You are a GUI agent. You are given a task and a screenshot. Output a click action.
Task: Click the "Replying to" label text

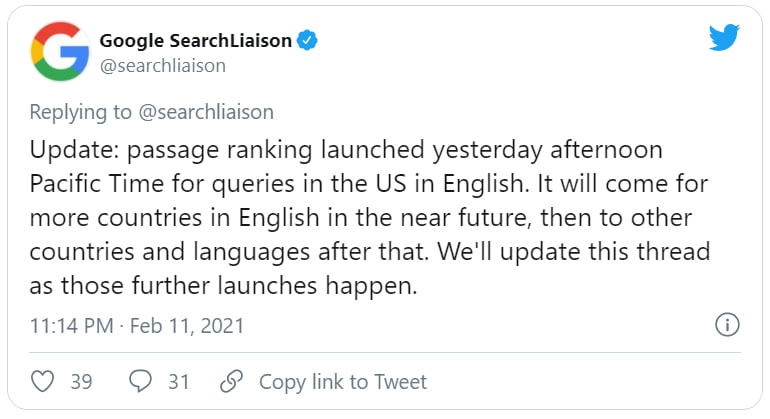(x=77, y=112)
